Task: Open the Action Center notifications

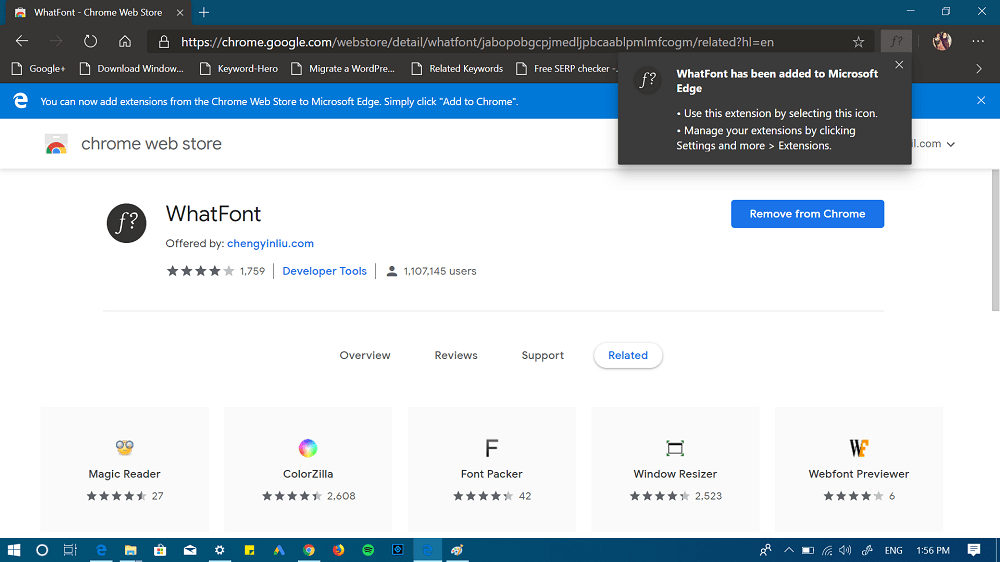Action: coord(974,550)
